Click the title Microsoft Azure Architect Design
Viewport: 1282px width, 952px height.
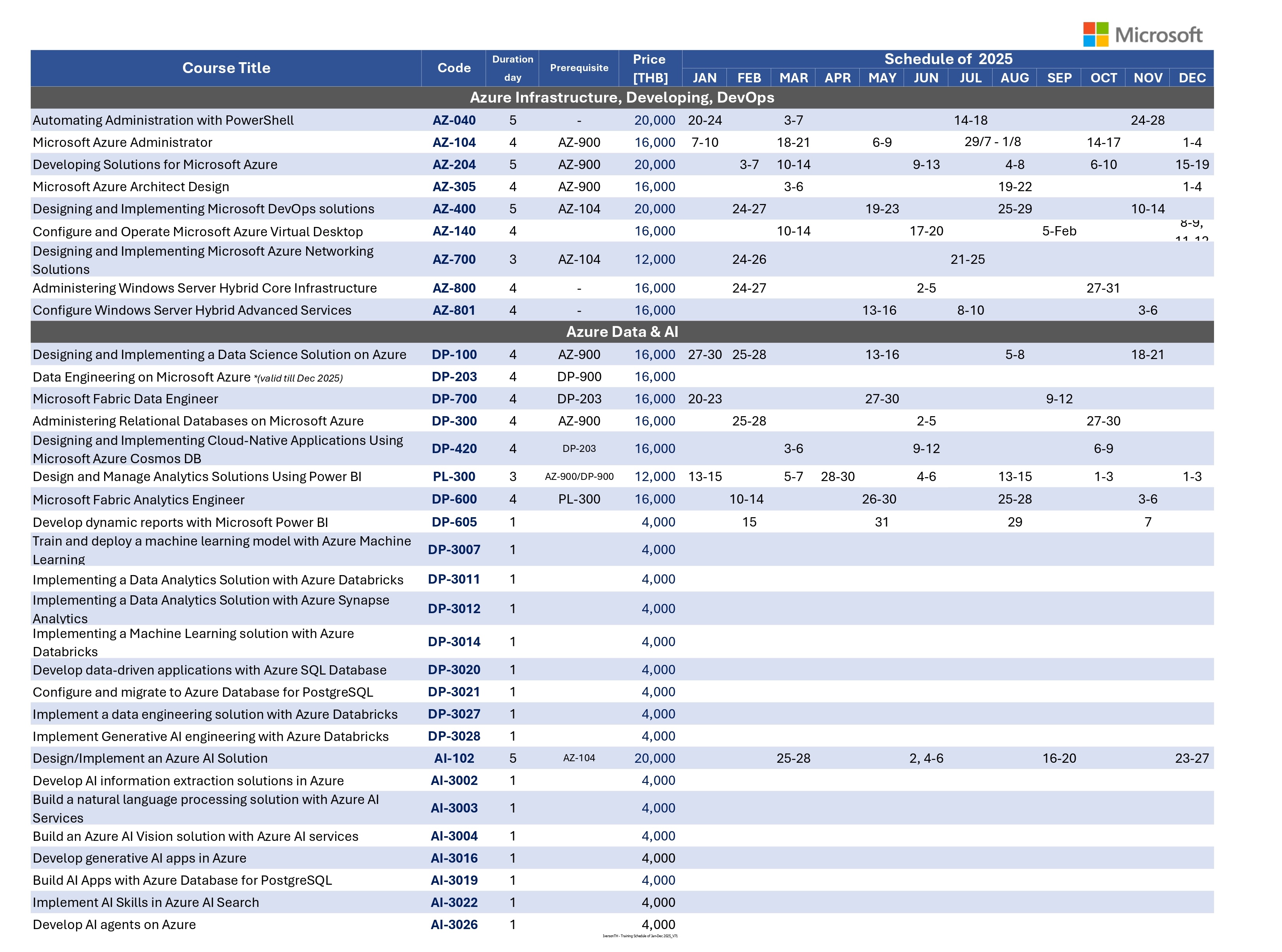point(131,187)
